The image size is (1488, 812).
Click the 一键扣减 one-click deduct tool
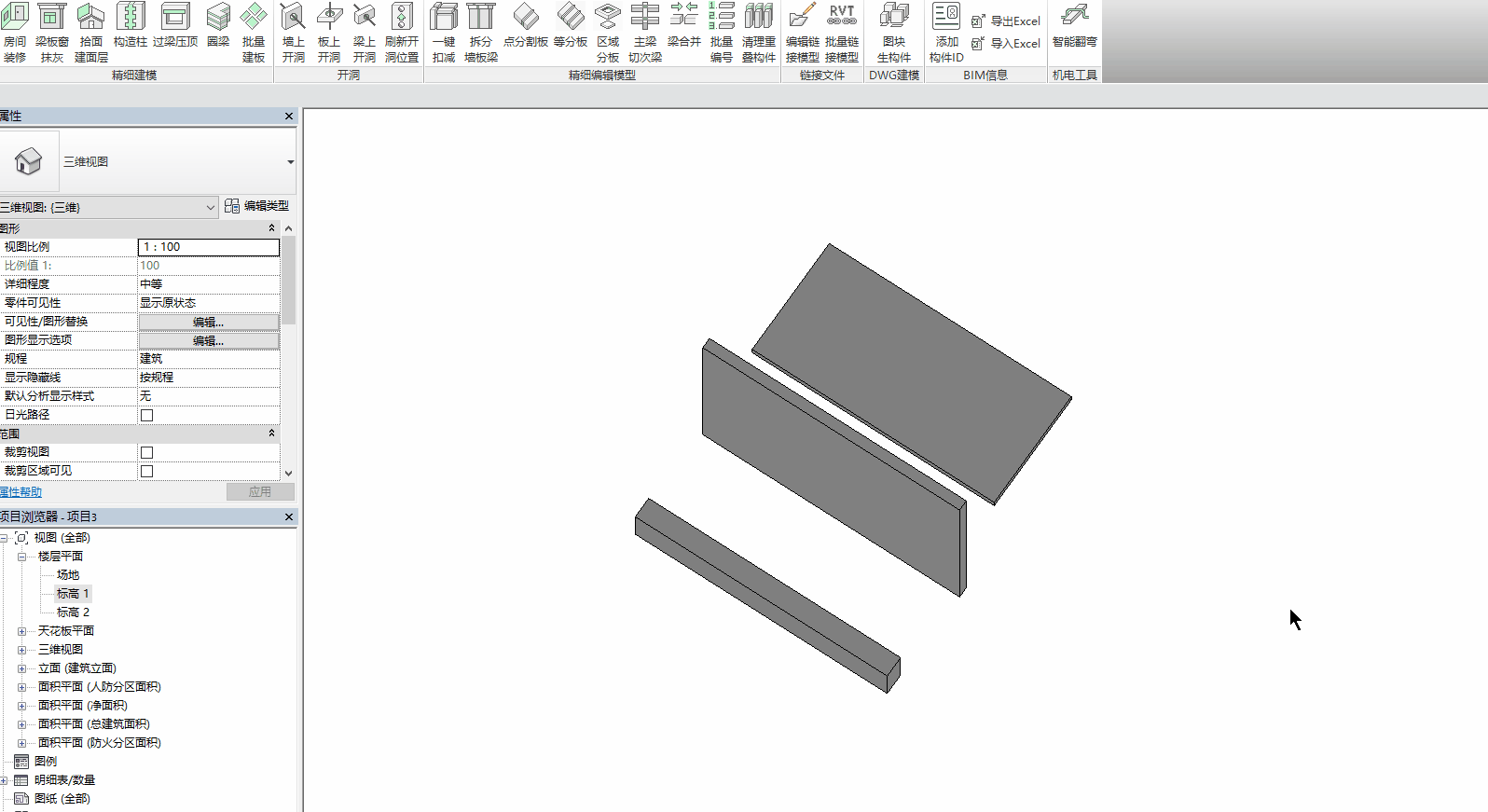click(444, 33)
